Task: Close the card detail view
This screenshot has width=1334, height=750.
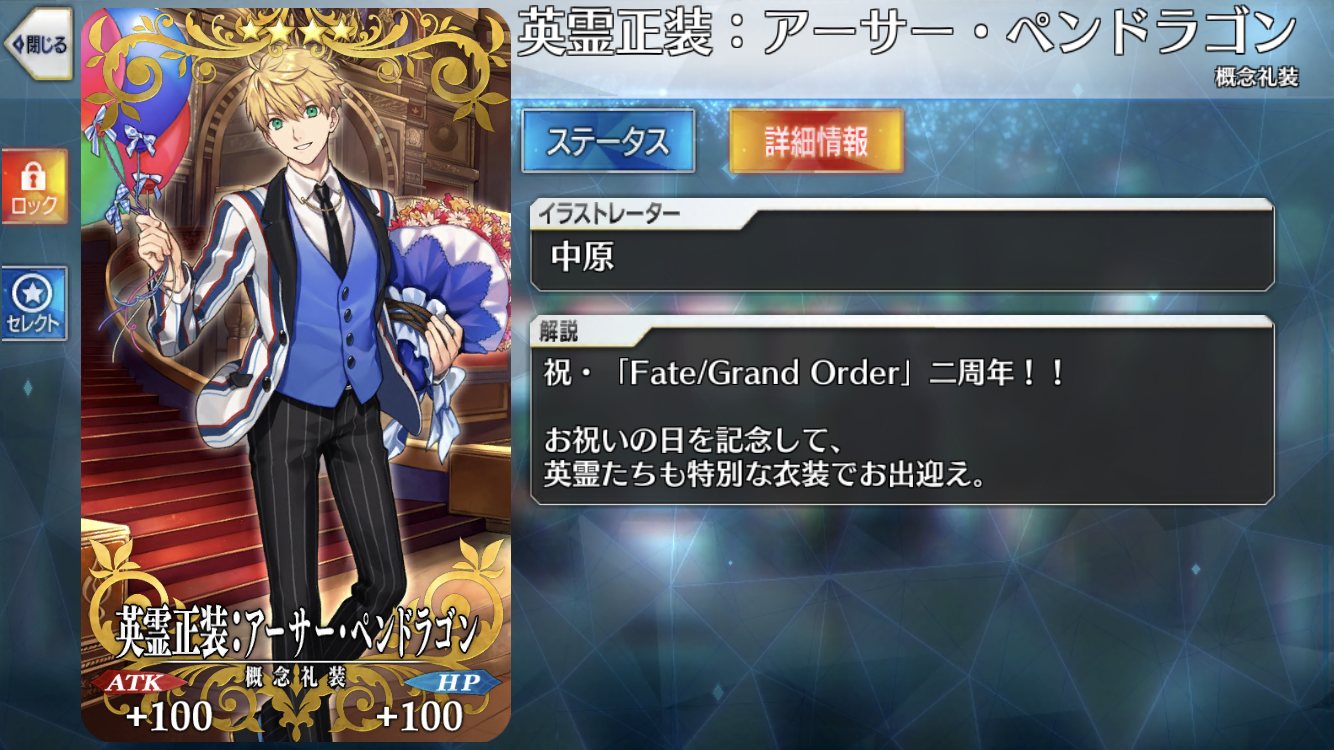Action: (36, 44)
